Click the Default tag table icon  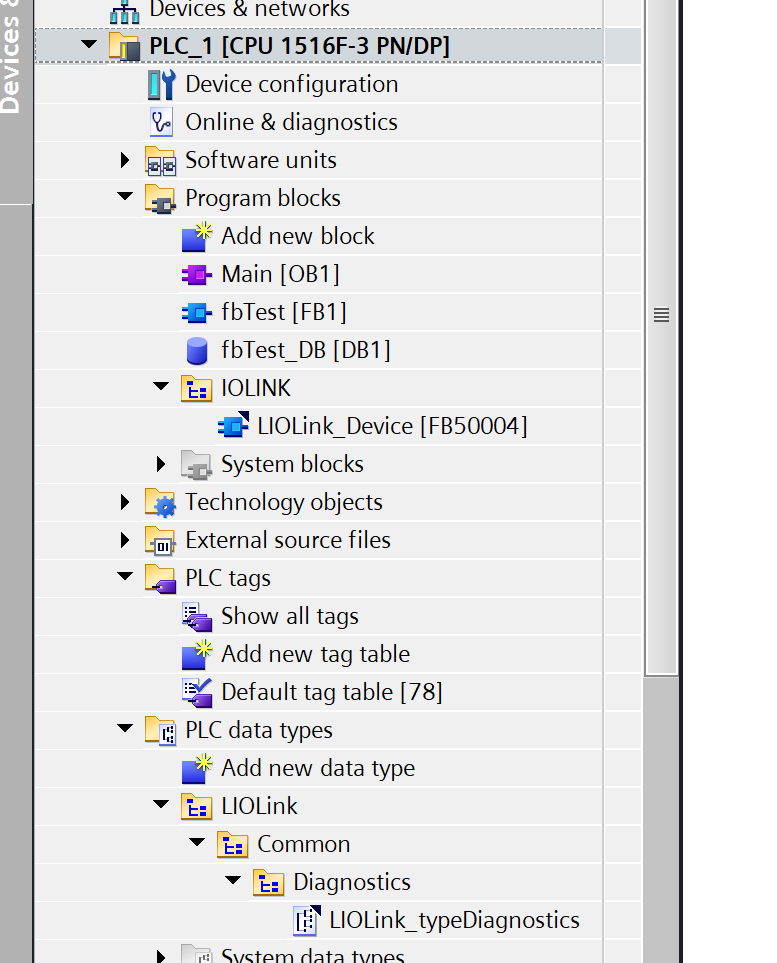(x=197, y=693)
